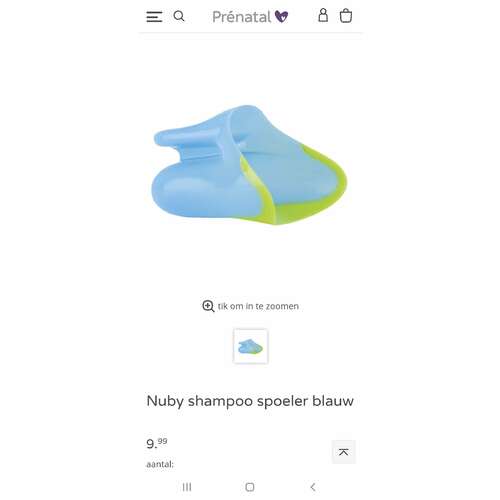The height and width of the screenshot is (500, 500).
Task: Tap the Android back arrow
Action: 313,487
